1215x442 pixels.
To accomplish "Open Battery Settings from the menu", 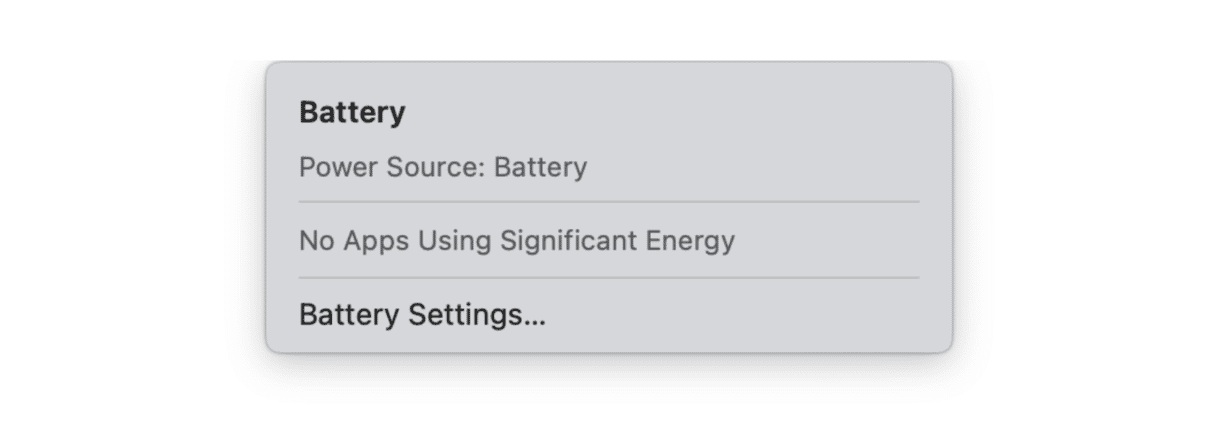I will 422,315.
